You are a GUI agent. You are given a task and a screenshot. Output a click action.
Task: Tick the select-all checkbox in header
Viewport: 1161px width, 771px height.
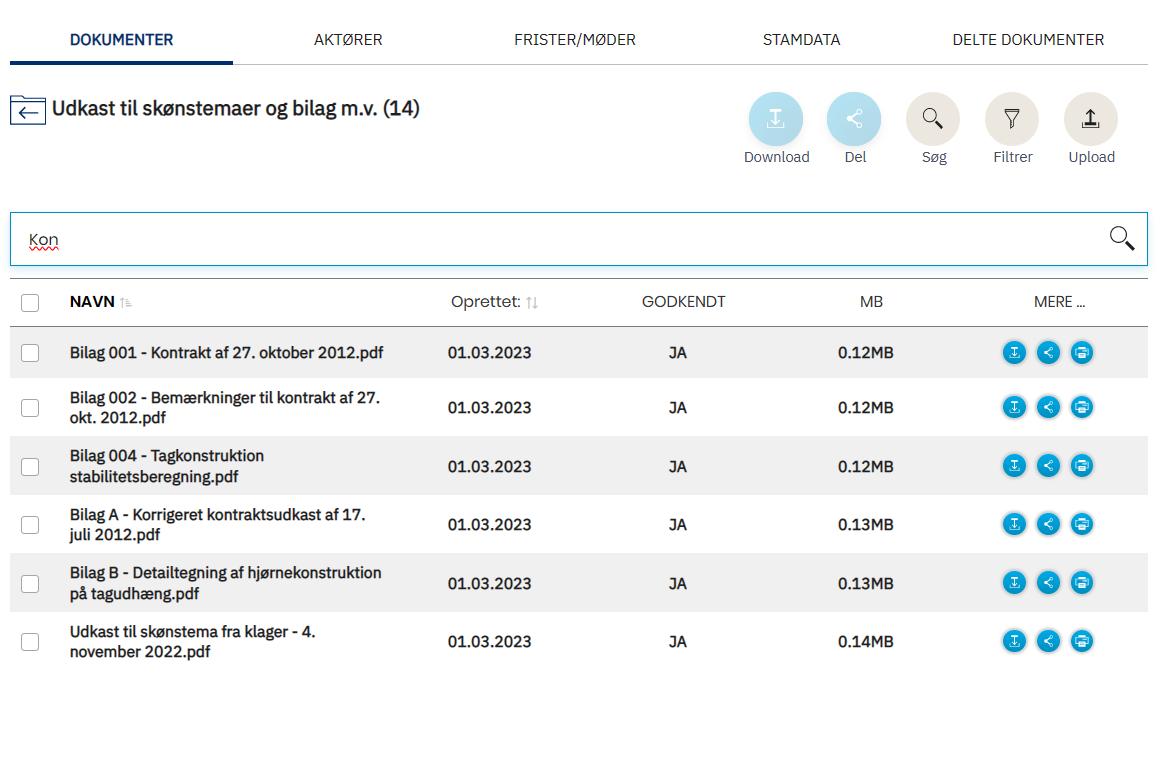point(30,303)
